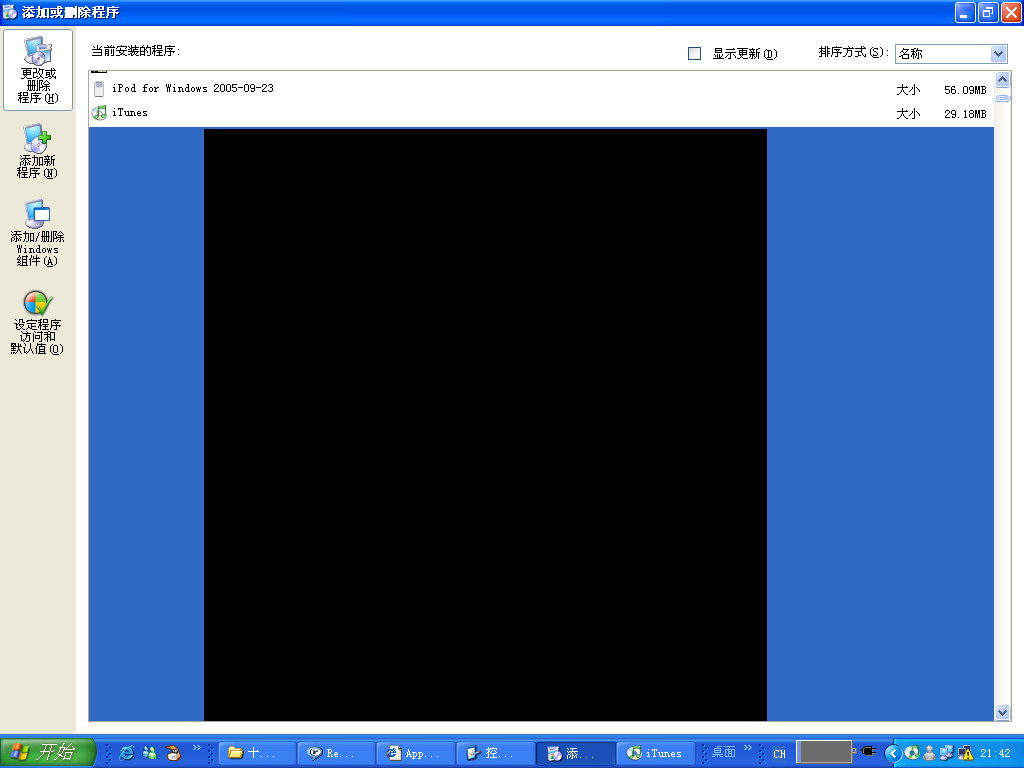Click the 56.09MB size value
The image size is (1024, 768).
(x=965, y=90)
